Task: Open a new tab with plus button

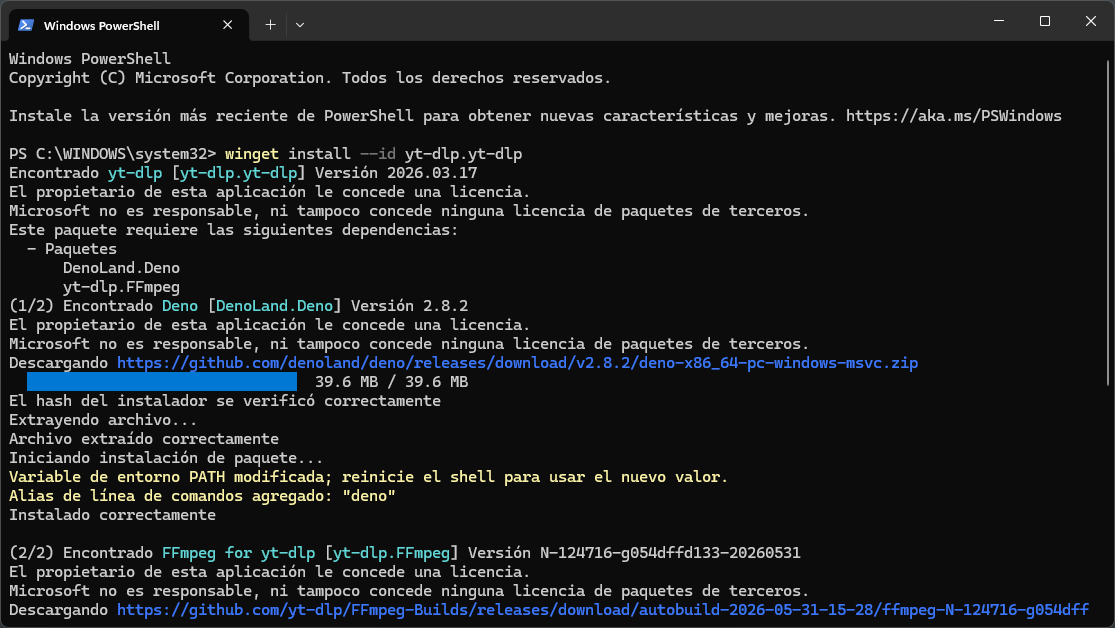Action: 270,25
